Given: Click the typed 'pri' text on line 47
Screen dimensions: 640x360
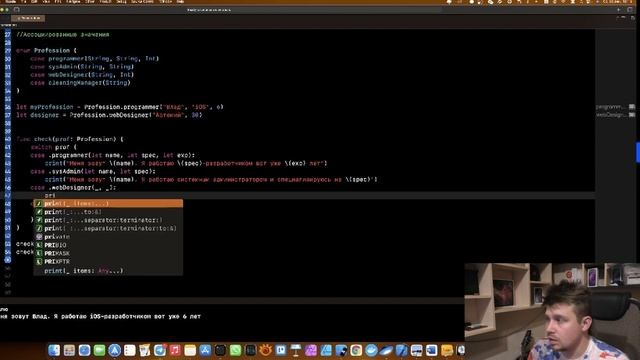Looking at the screenshot, I should tap(50, 196).
